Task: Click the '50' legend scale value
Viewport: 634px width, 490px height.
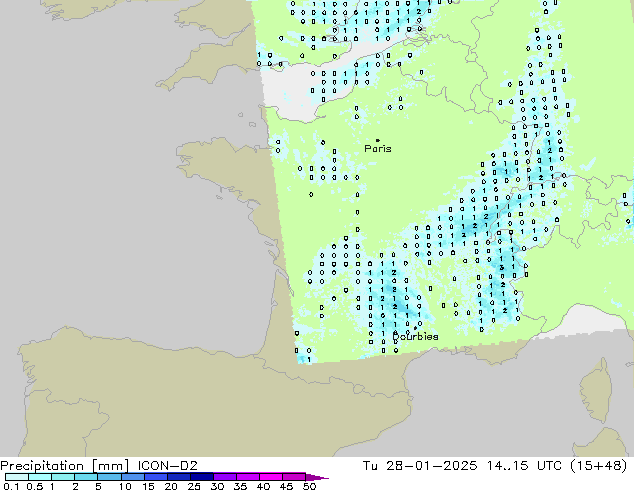Action: click(x=309, y=486)
